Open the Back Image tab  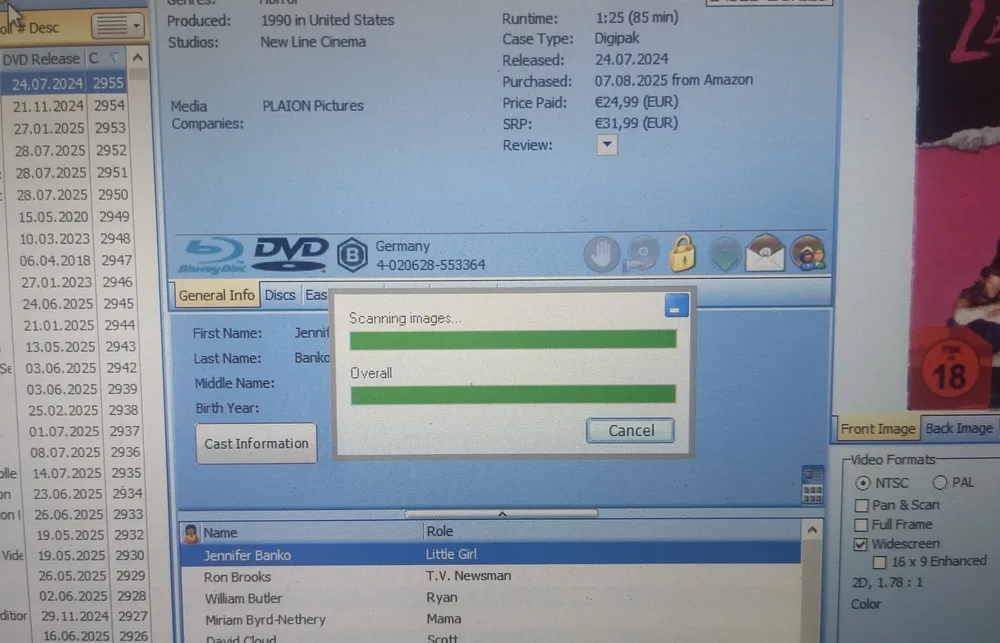pyautogui.click(x=958, y=428)
